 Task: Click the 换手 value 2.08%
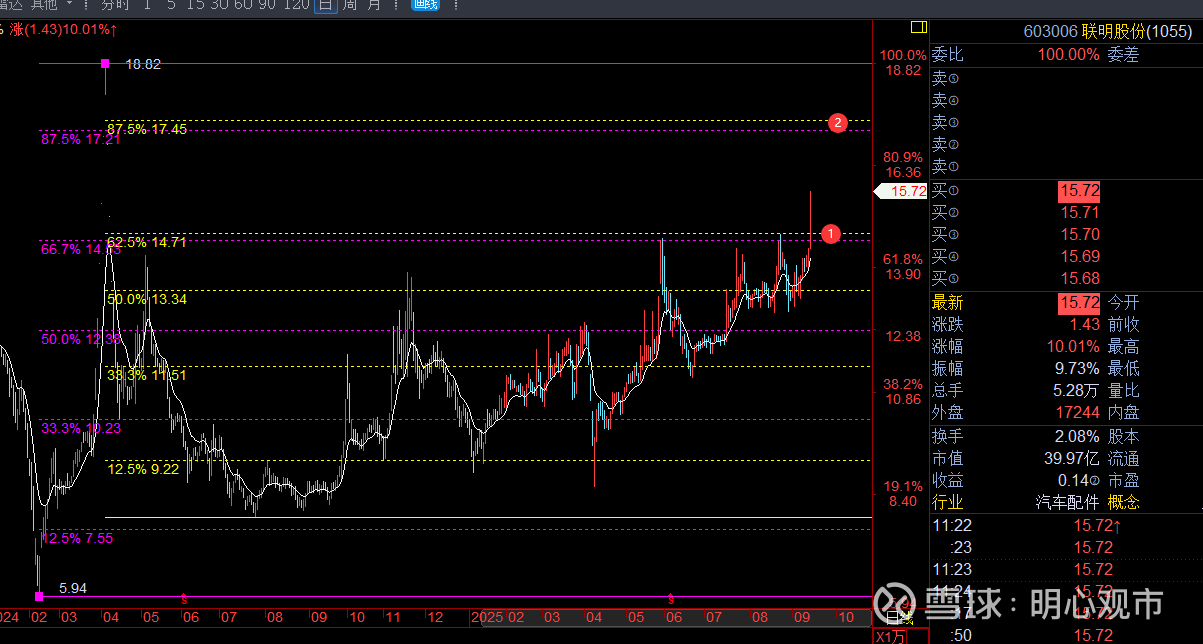(1077, 437)
